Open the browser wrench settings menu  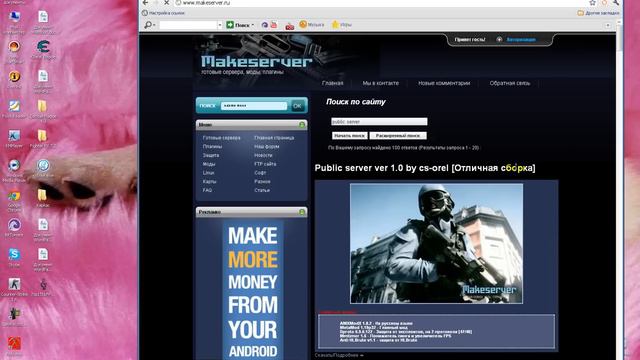(x=616, y=2)
